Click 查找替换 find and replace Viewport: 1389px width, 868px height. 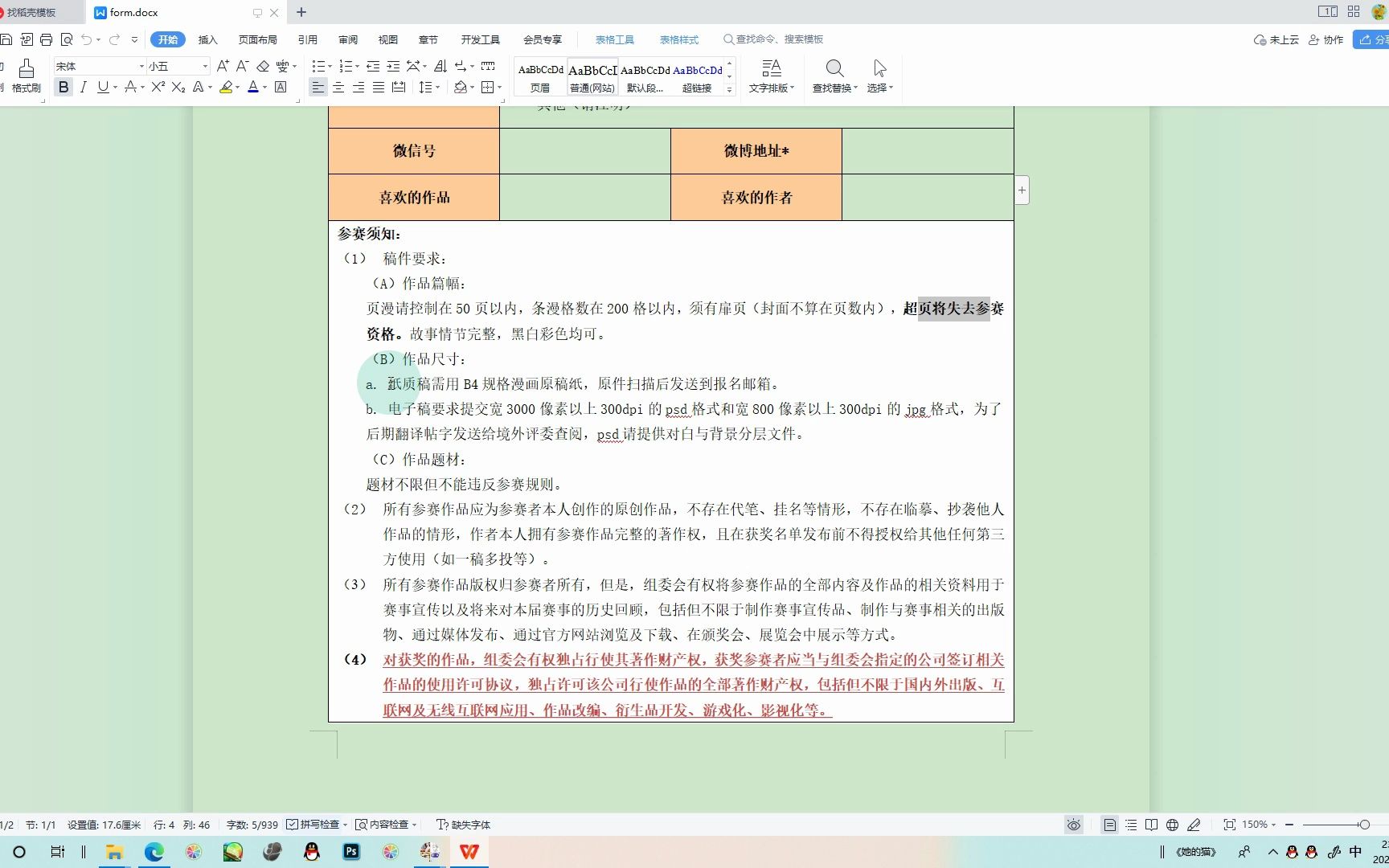point(835,76)
